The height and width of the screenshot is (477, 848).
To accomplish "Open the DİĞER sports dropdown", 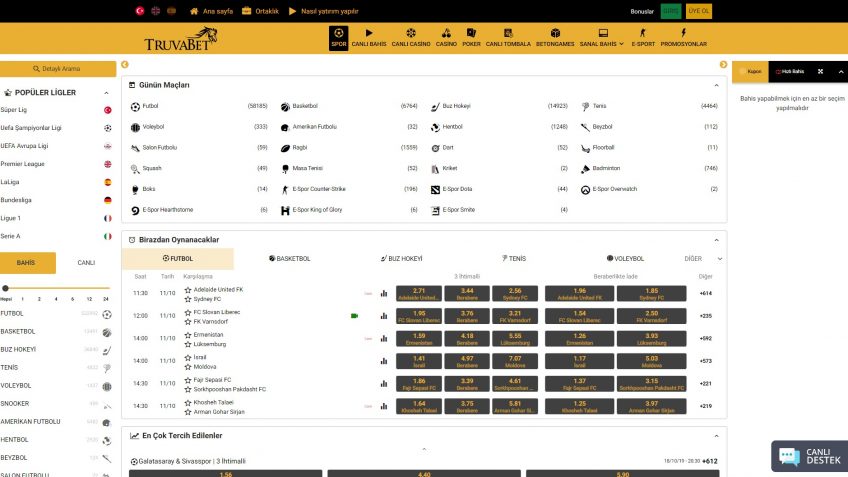I will (703, 259).
